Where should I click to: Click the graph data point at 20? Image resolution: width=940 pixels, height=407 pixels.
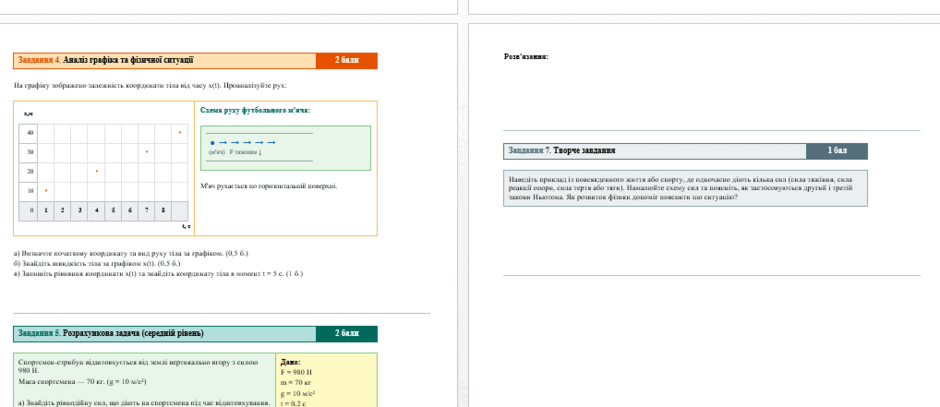[x=97, y=171]
